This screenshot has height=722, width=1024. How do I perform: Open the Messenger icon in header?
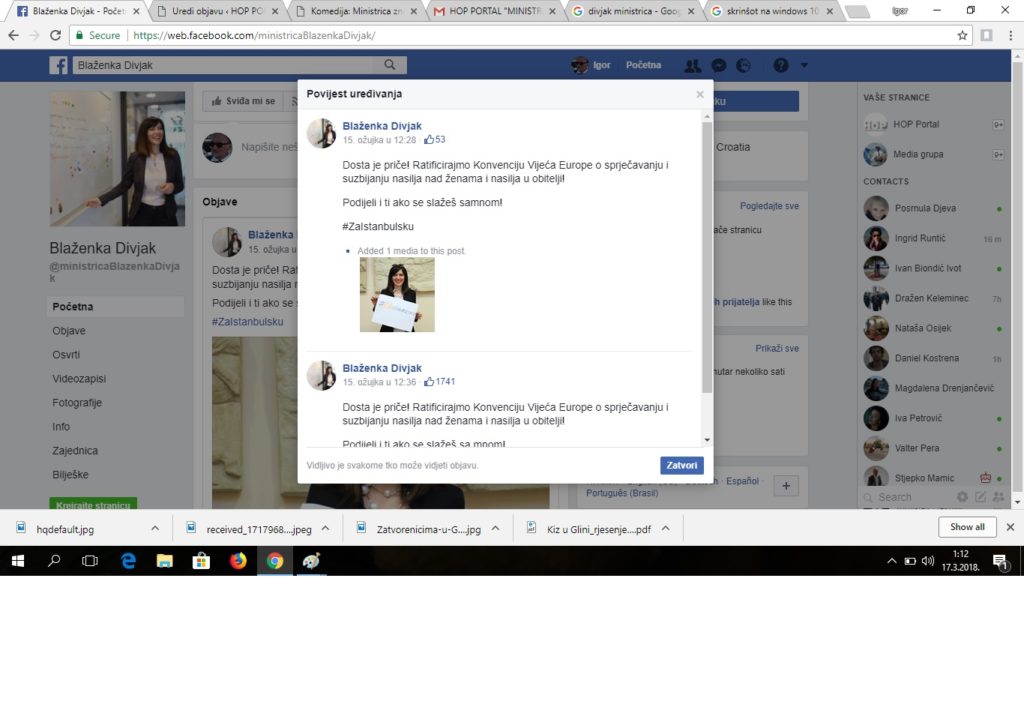[718, 65]
